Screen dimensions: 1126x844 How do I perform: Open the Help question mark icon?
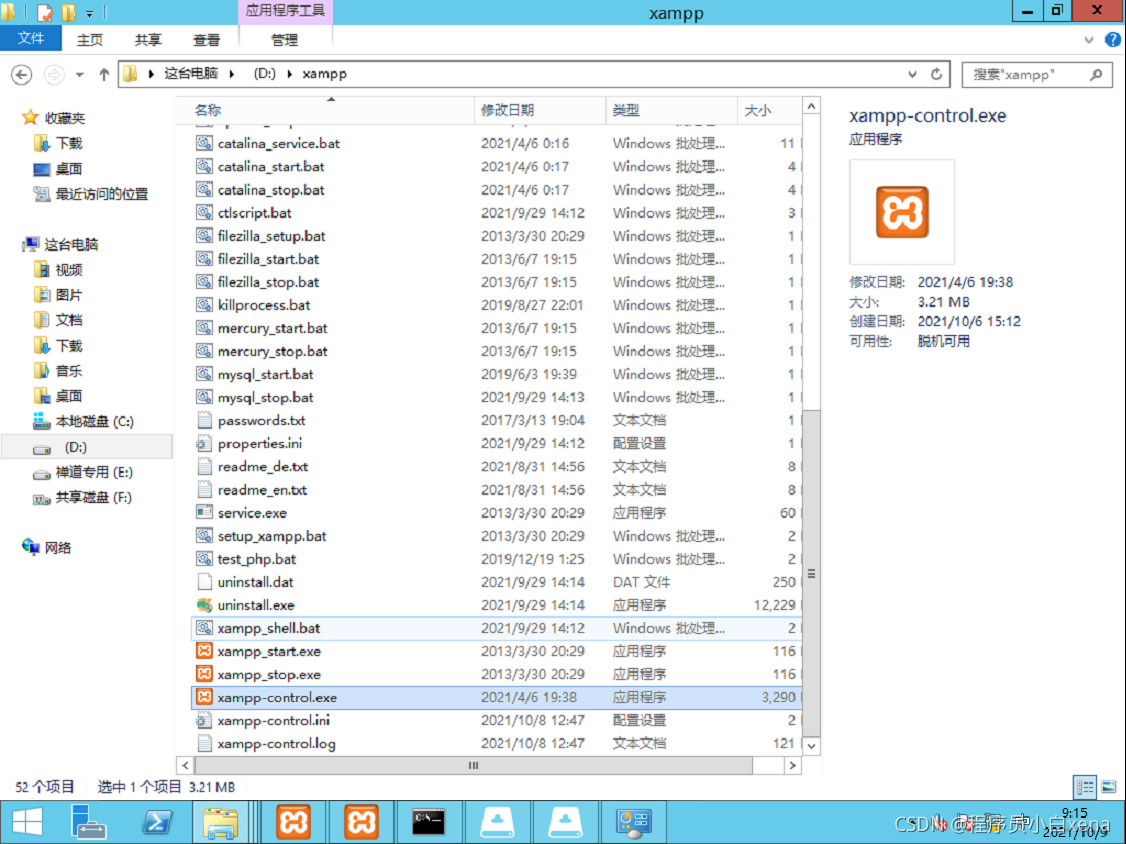(x=1112, y=40)
